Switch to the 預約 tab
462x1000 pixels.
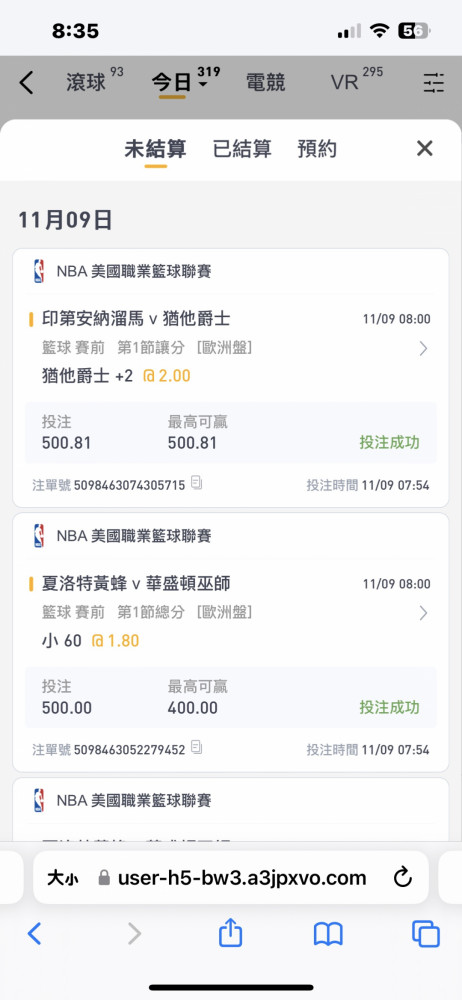(317, 149)
